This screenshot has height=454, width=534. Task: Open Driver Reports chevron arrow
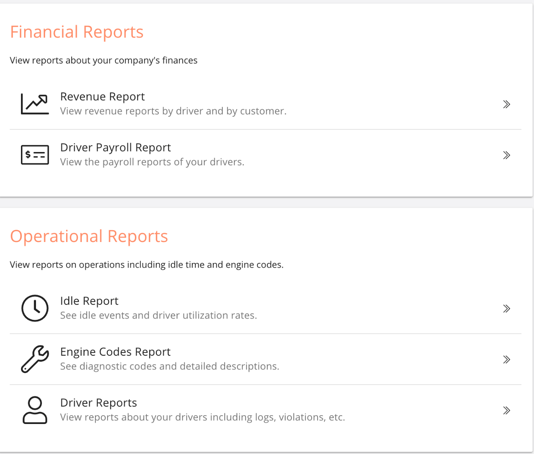(x=506, y=410)
